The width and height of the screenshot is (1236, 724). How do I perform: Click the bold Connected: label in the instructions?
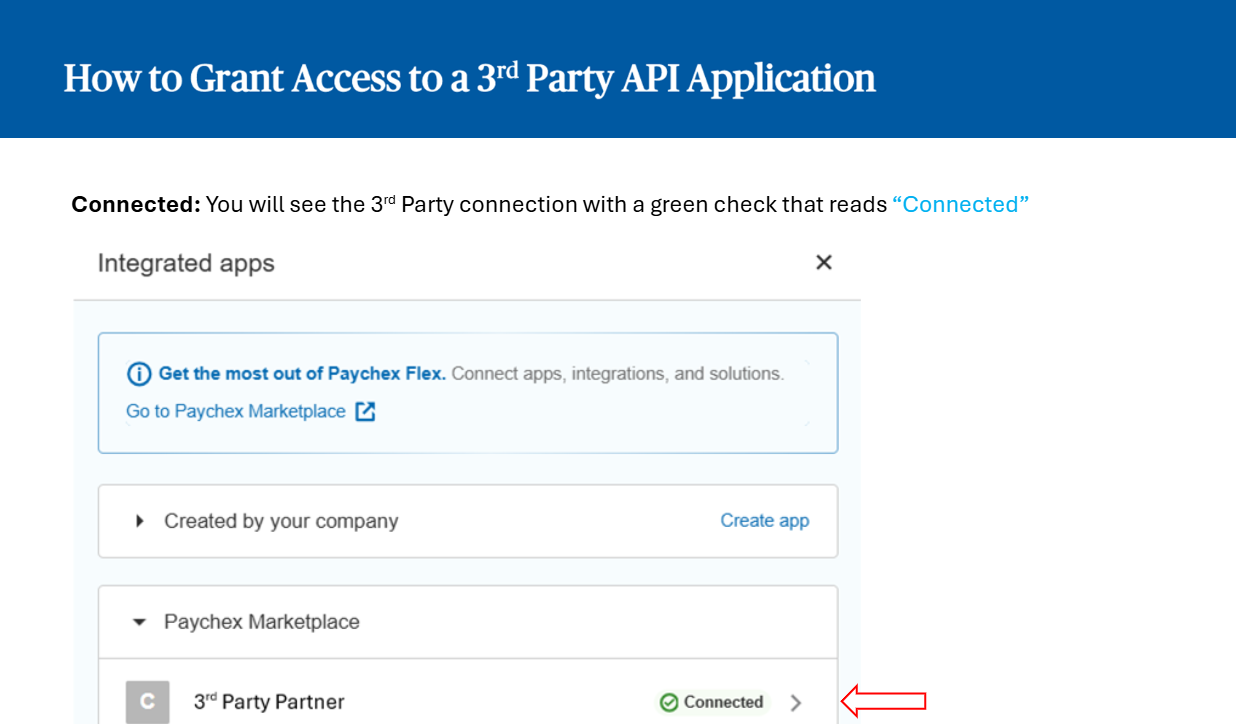point(136,204)
